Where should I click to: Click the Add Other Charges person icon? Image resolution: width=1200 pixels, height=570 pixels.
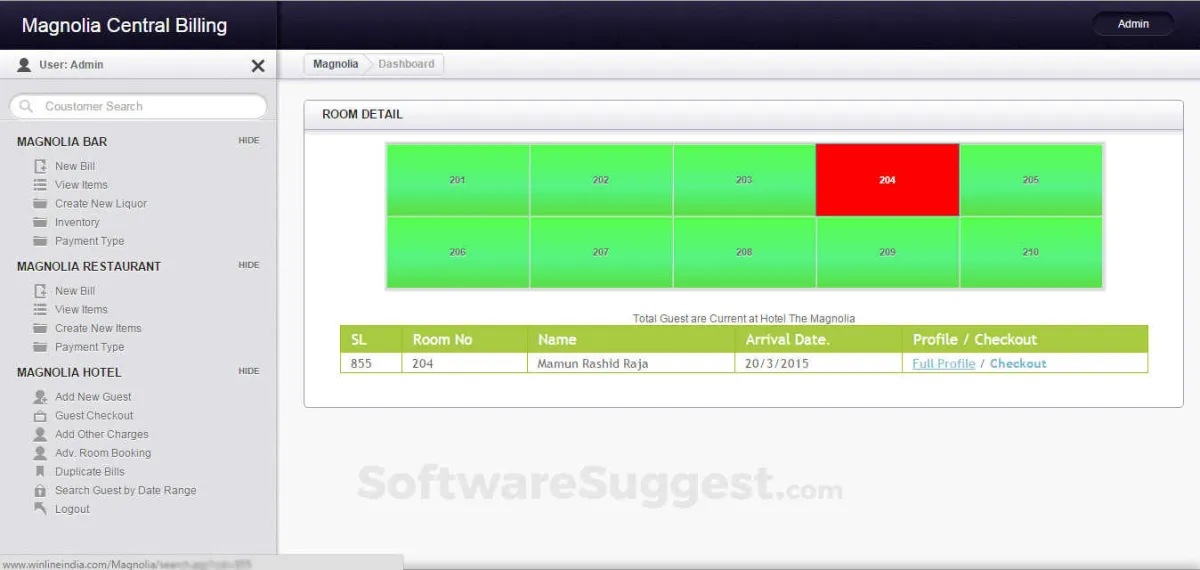click(40, 434)
